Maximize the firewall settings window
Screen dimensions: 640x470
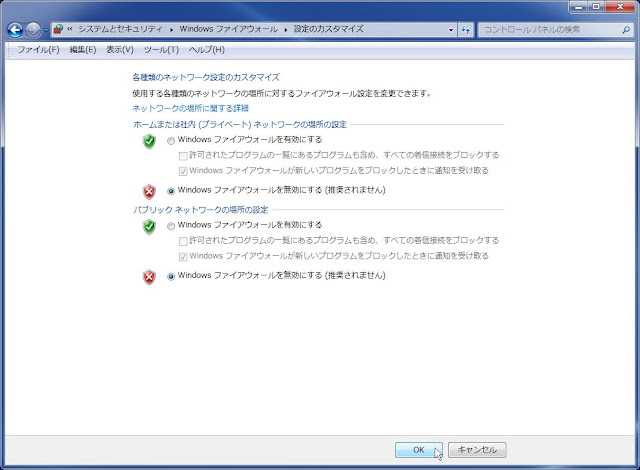pos(596,7)
